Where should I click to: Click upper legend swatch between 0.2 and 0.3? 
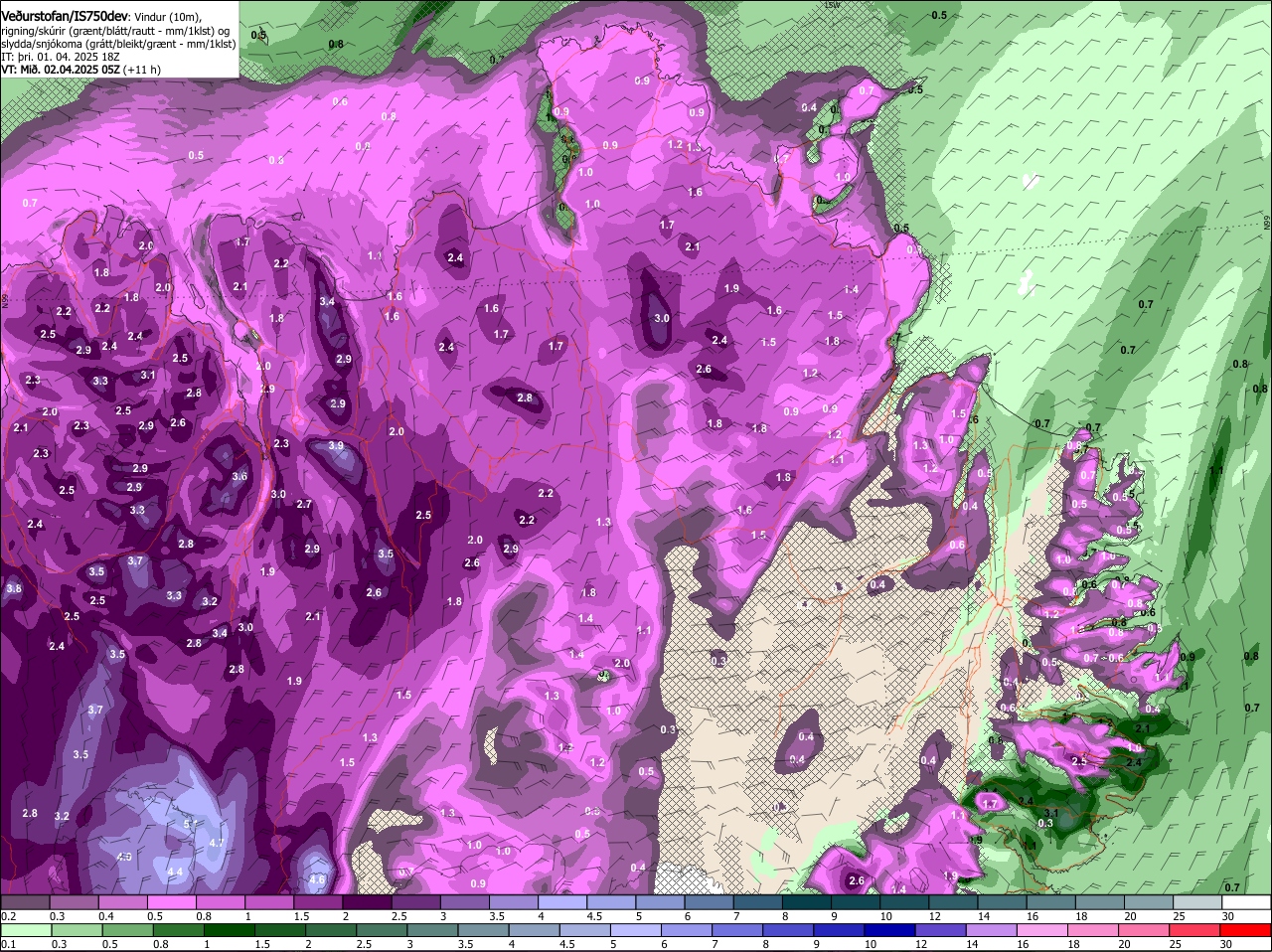(25, 901)
